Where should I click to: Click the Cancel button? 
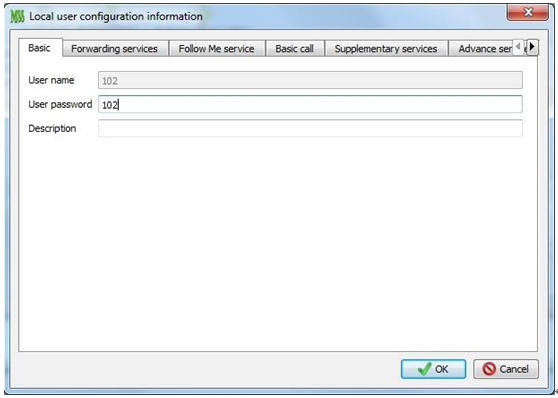point(506,369)
